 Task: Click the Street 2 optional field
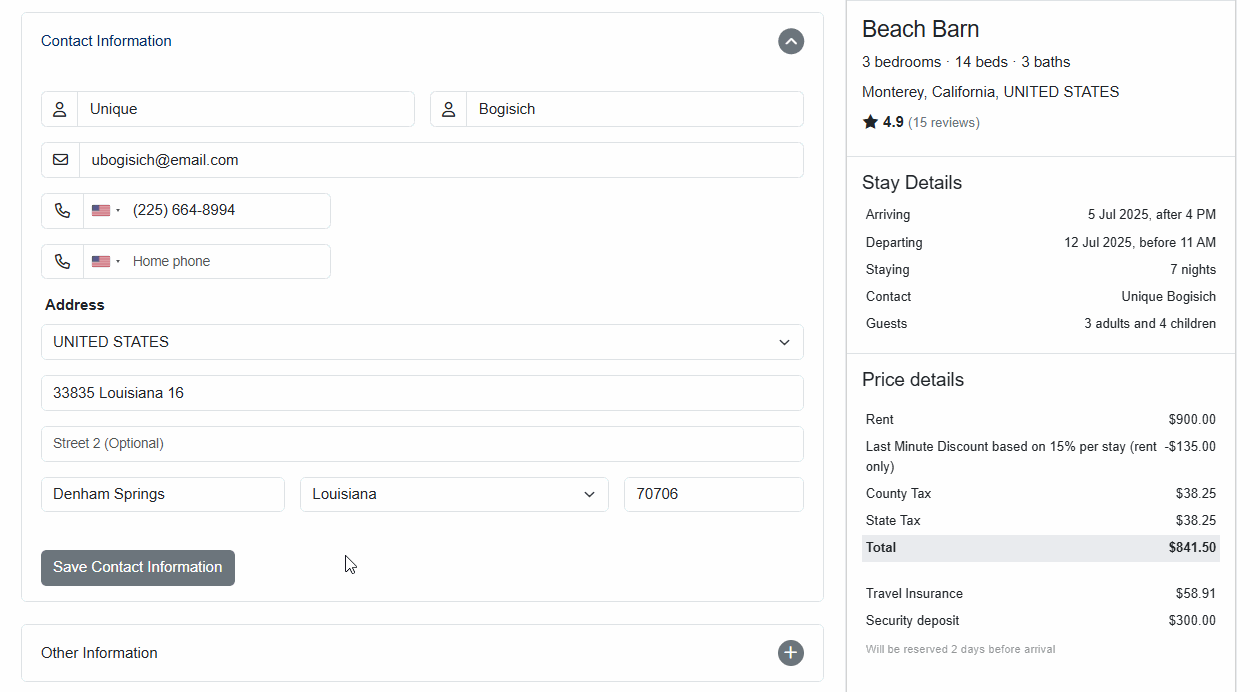(422, 444)
